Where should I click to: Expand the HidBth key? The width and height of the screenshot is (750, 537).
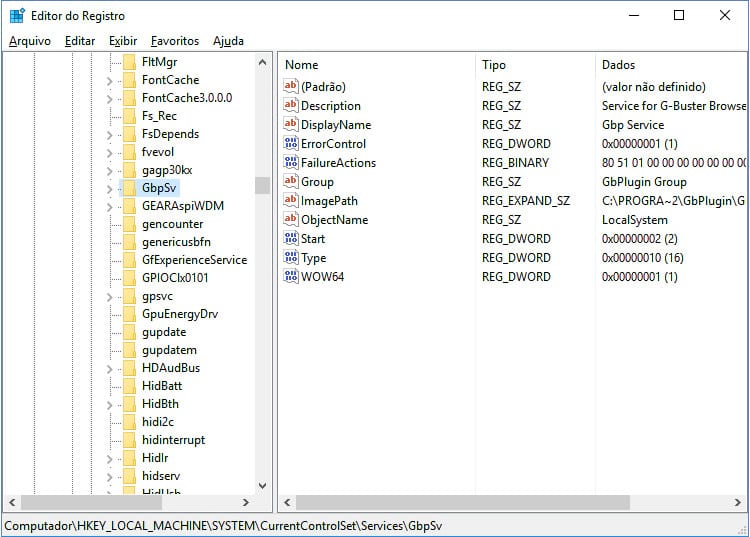point(110,405)
